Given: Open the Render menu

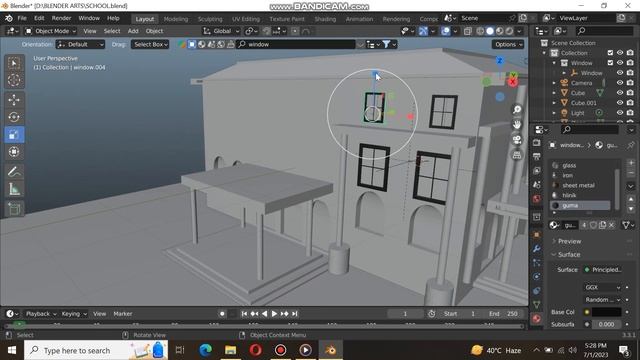Looking at the screenshot, I should 61,18.
